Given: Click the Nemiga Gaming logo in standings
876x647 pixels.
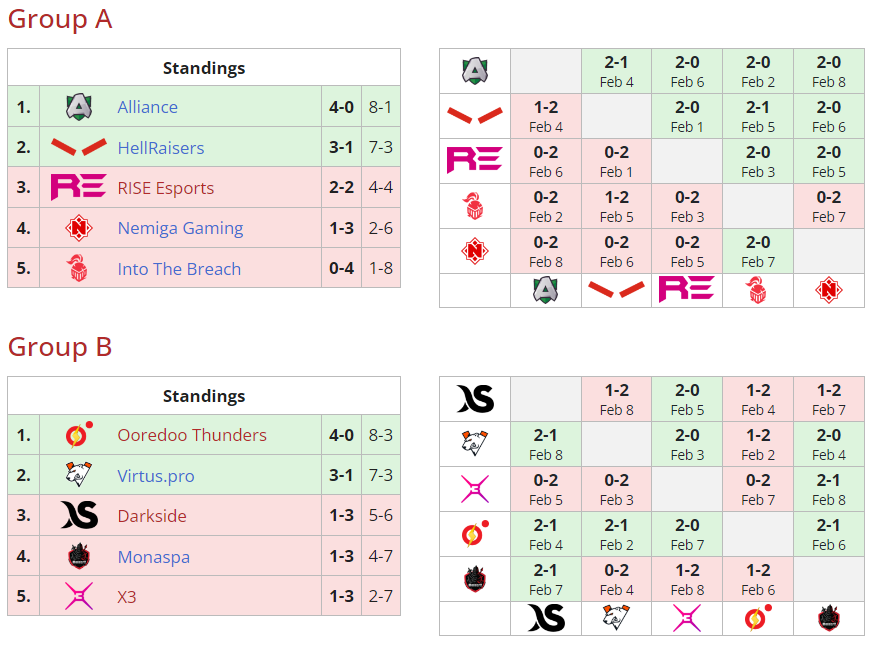Looking at the screenshot, I should [x=79, y=229].
